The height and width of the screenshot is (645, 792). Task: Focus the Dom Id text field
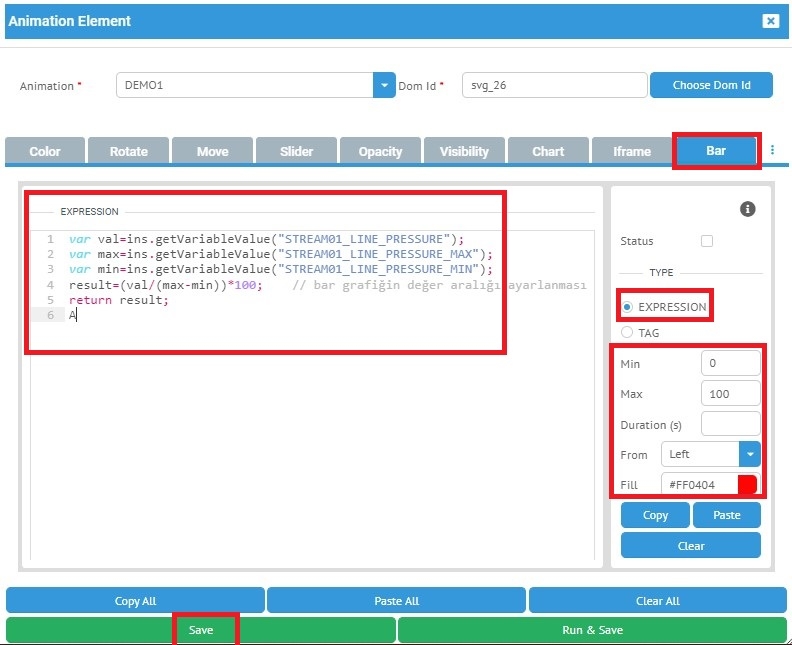click(x=554, y=85)
